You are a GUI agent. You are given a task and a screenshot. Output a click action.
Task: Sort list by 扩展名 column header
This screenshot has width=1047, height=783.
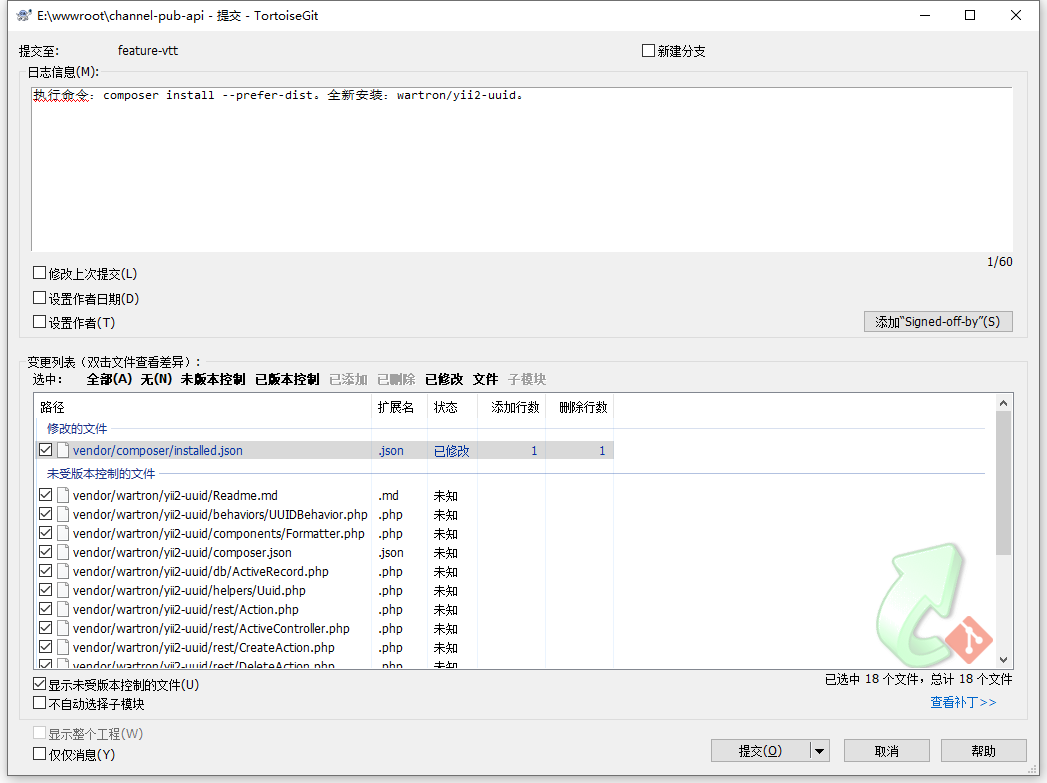point(399,407)
